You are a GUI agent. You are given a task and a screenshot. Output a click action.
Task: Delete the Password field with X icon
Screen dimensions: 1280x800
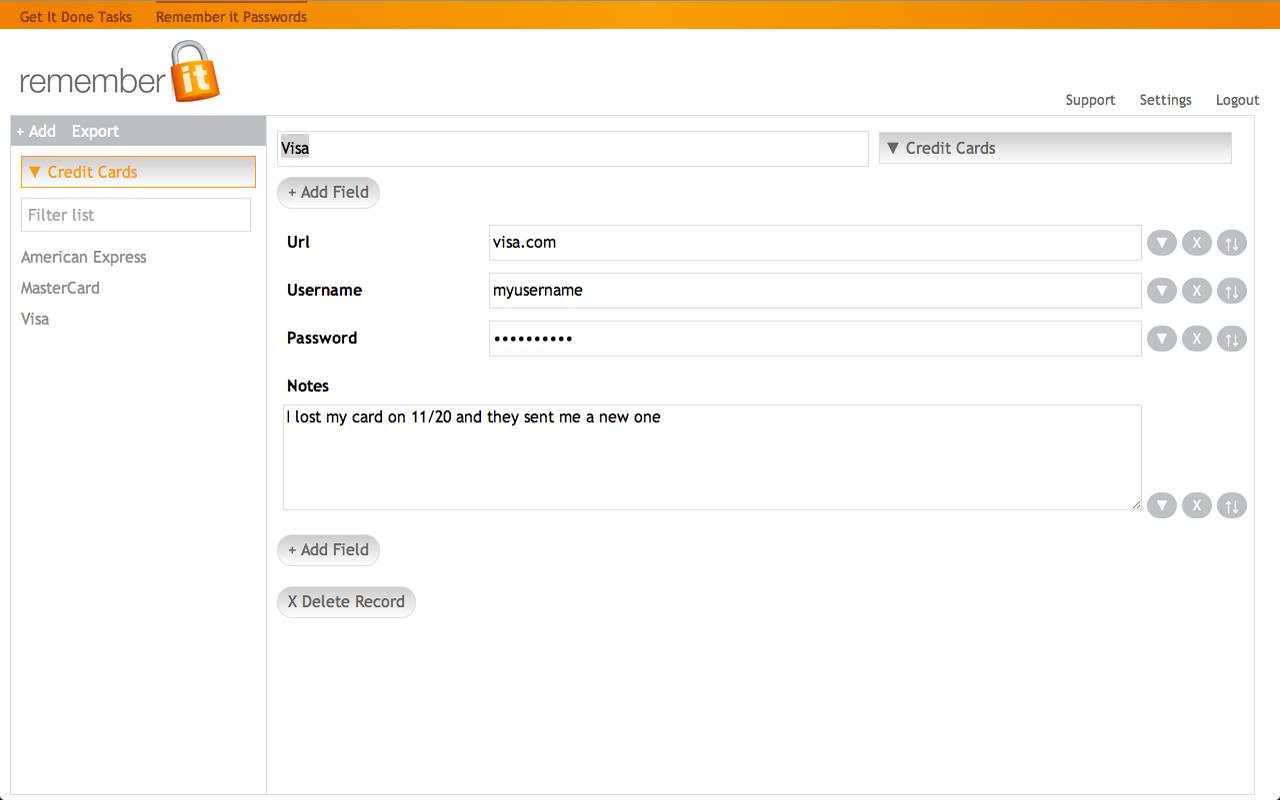click(1196, 339)
